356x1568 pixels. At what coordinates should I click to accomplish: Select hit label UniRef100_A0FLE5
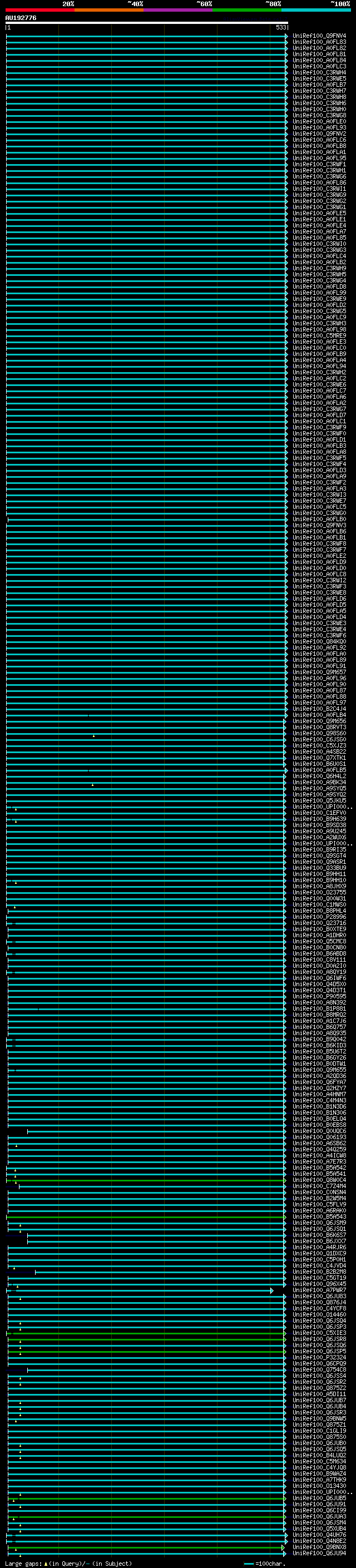tap(319, 213)
